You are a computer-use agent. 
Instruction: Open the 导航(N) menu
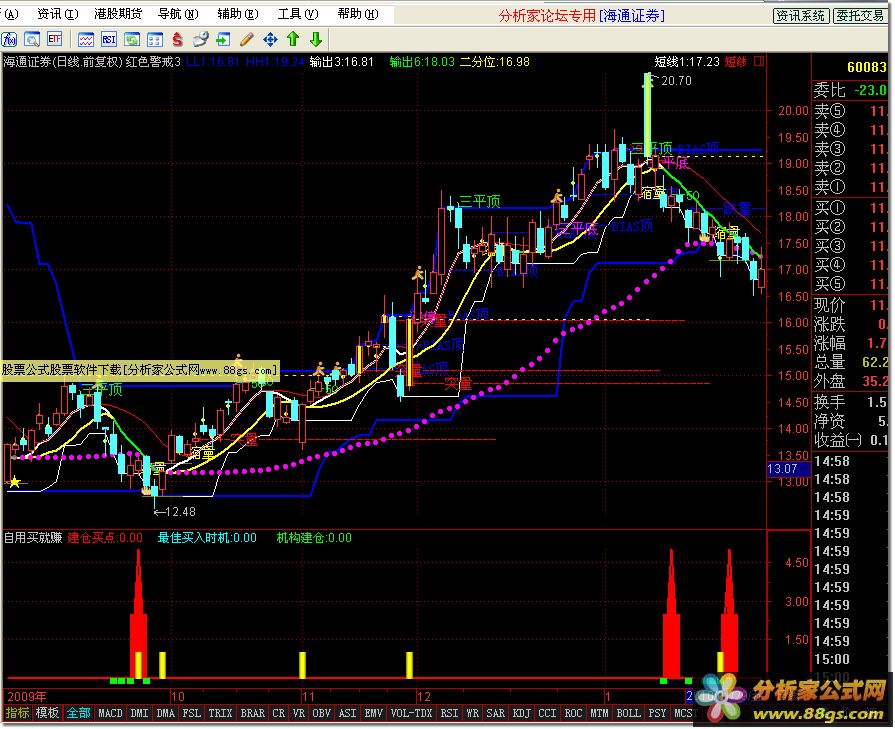pos(178,14)
